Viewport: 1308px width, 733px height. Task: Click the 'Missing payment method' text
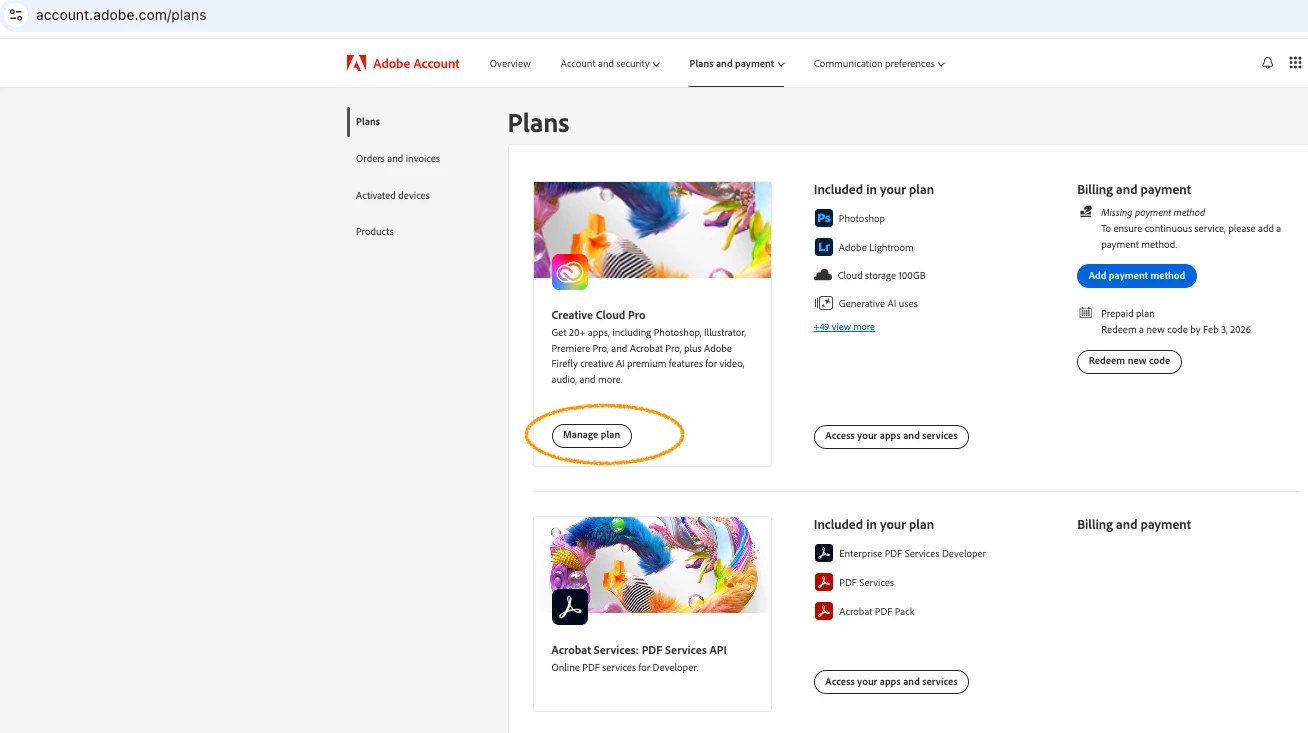[1153, 213]
